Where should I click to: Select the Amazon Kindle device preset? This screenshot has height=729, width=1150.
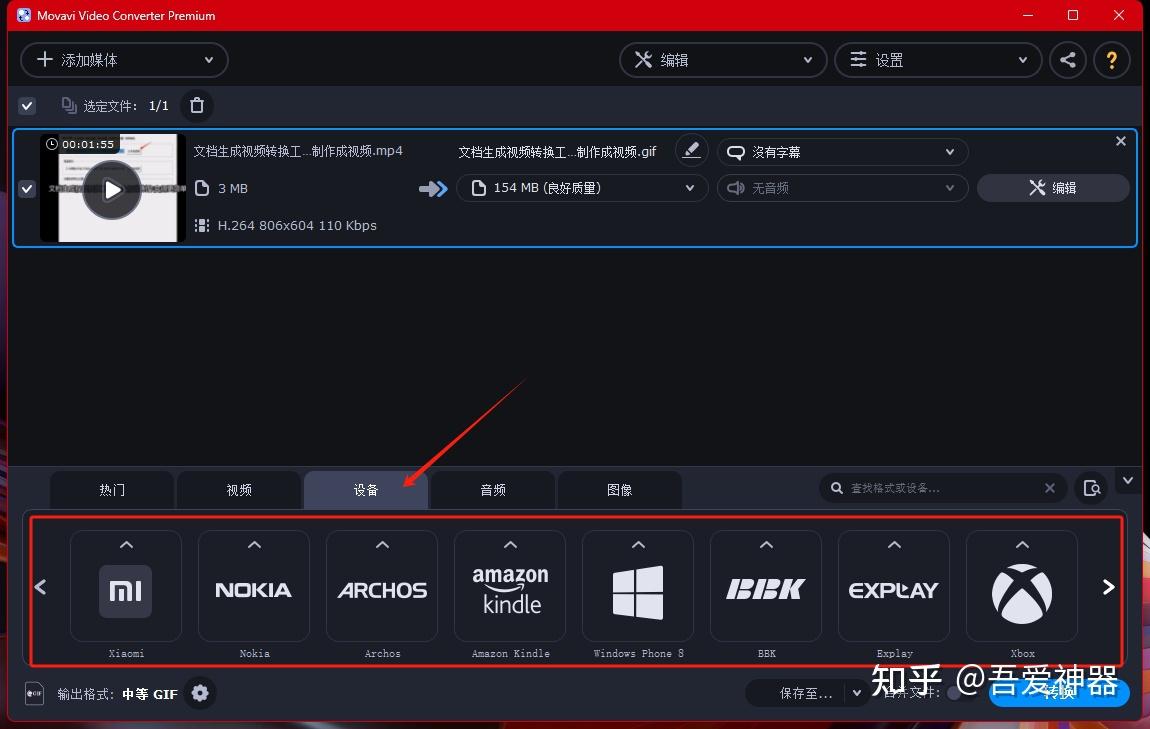click(510, 586)
